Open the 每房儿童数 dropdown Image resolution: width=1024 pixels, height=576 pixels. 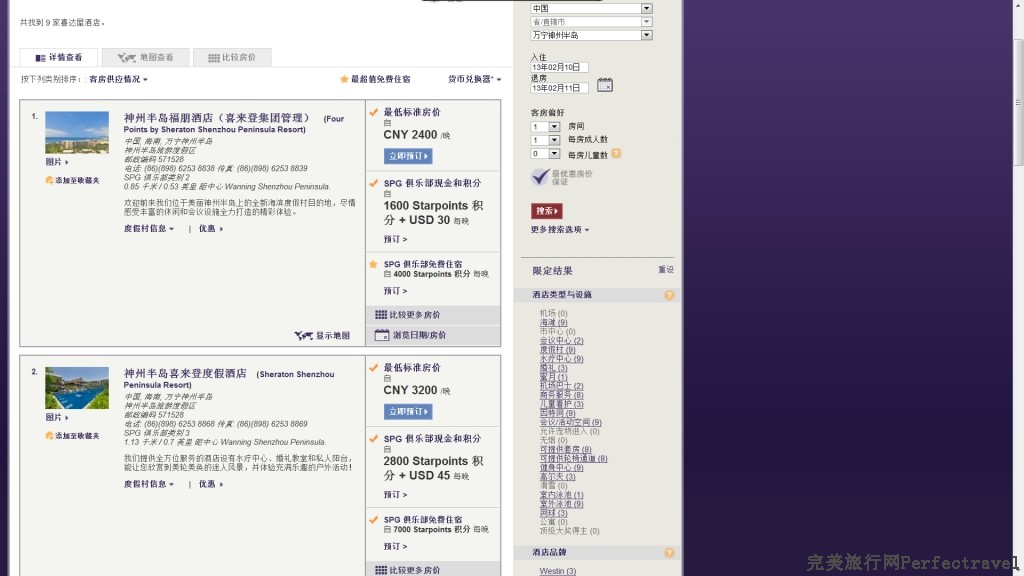[x=545, y=153]
